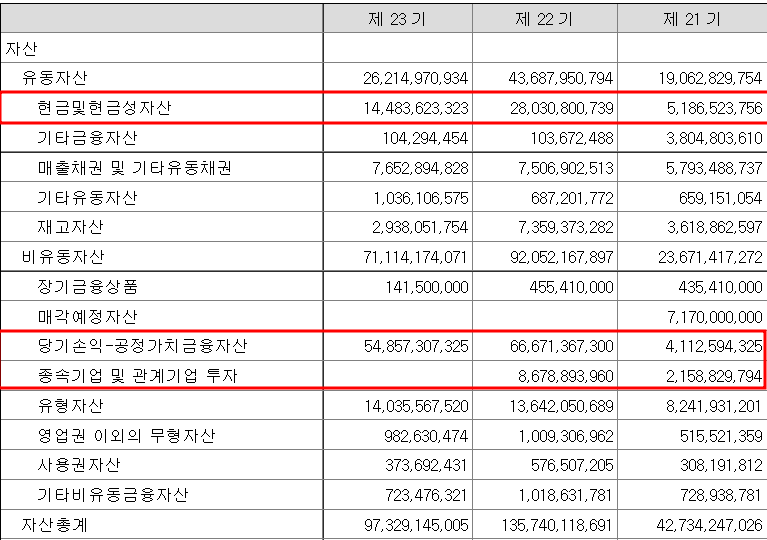Click the value 455,410,000
Screen dimensions: 767x540
click(571, 287)
